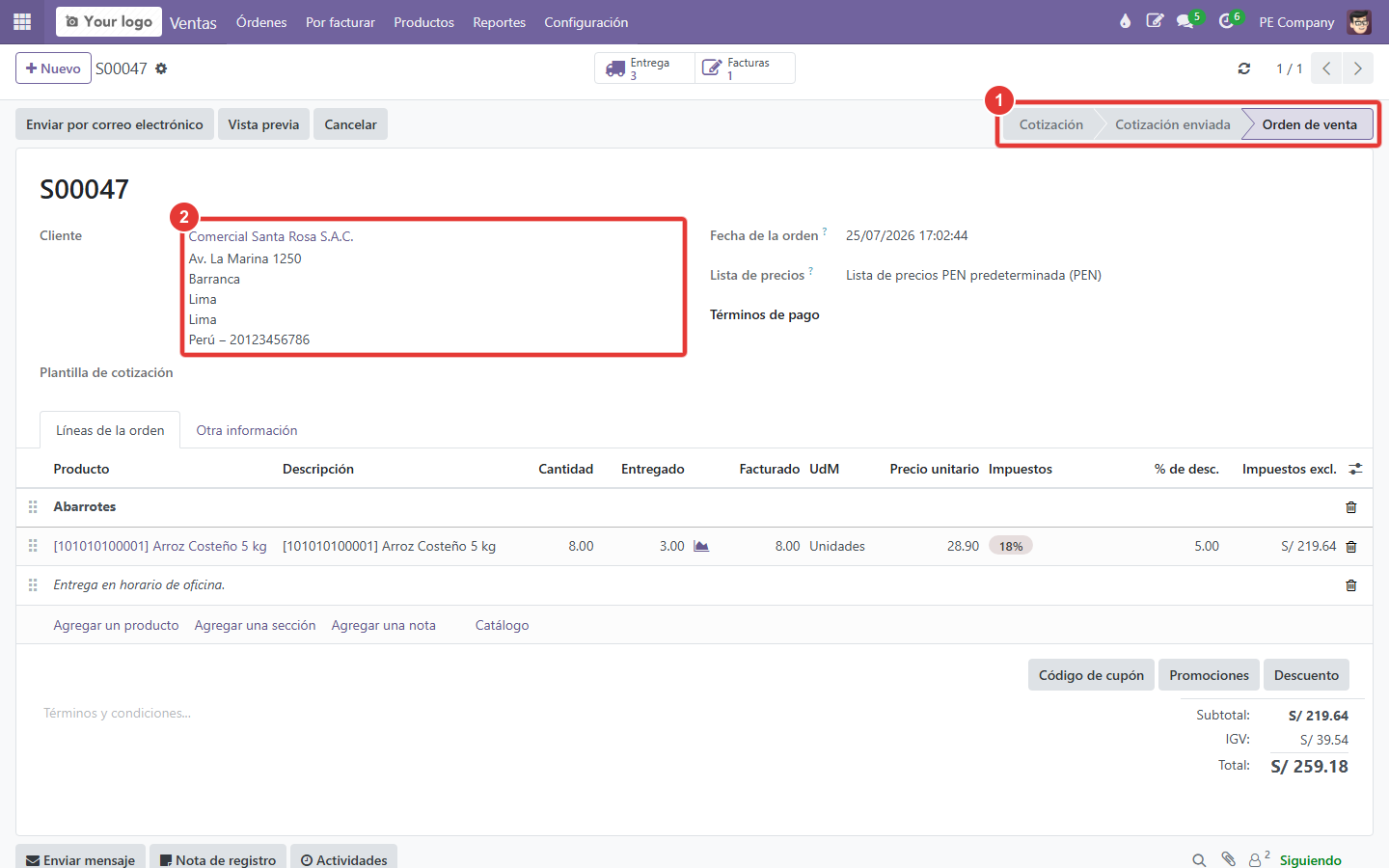Open the gear actions menu next to S00047
This screenshot has height=868, width=1389.
coord(161,68)
